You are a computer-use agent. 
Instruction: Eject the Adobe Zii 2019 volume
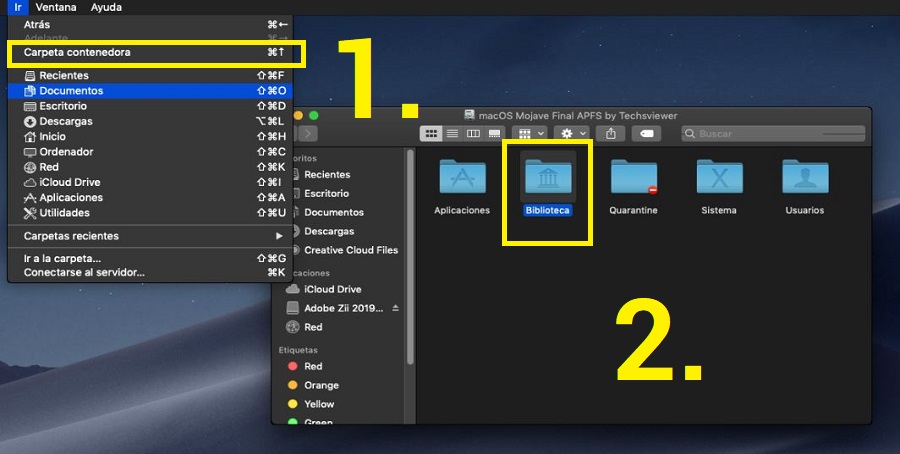coord(395,308)
